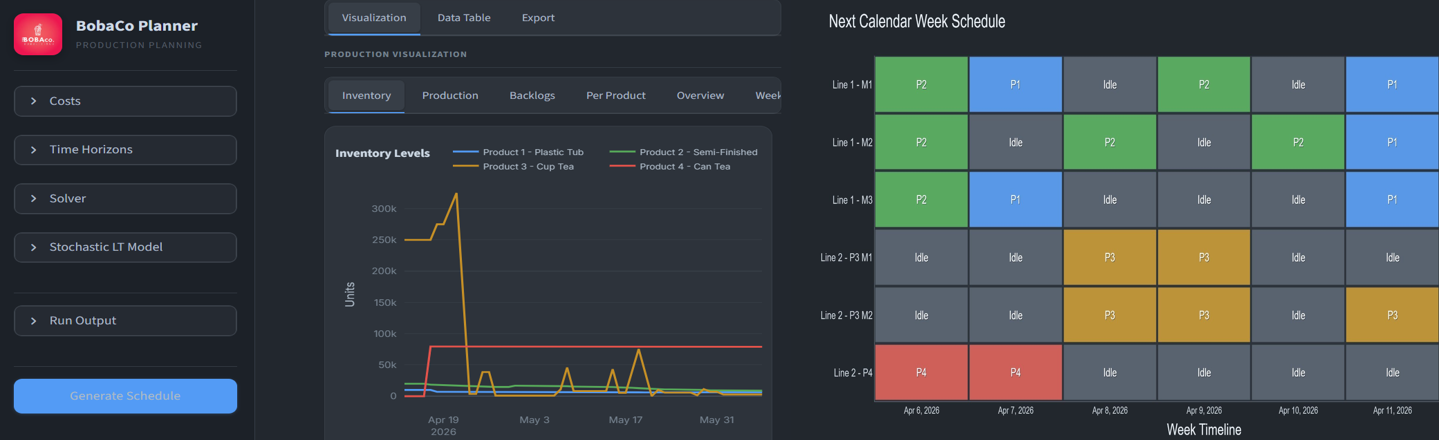Open the Export tab
Image resolution: width=1439 pixels, height=440 pixels.
(538, 18)
